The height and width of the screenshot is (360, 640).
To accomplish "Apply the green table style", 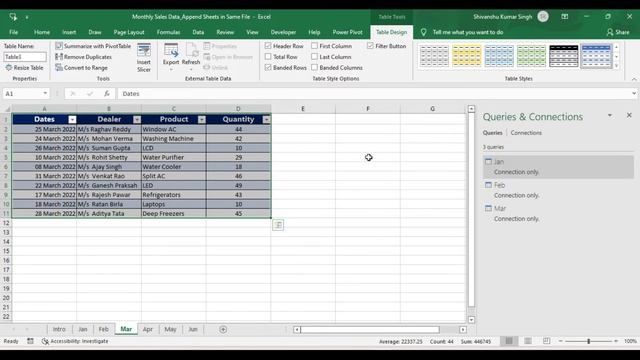I will tap(531, 56).
